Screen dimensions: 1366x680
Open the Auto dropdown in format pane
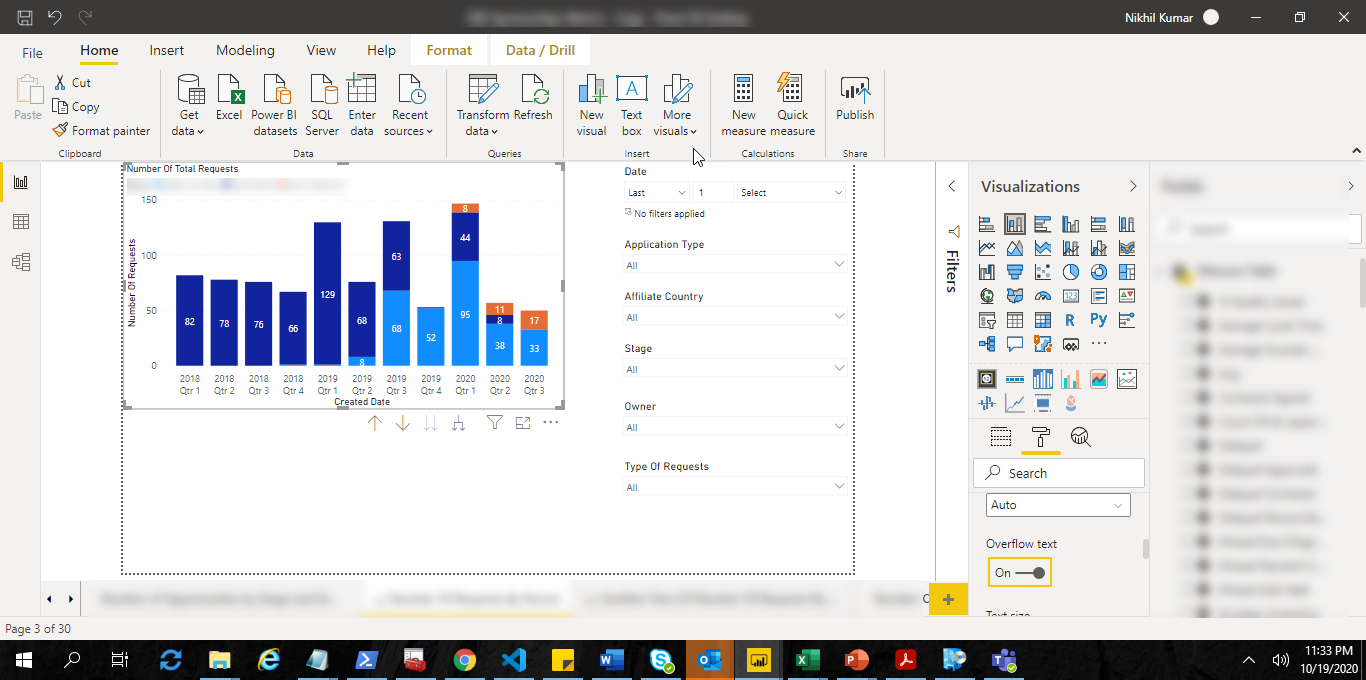(1058, 505)
